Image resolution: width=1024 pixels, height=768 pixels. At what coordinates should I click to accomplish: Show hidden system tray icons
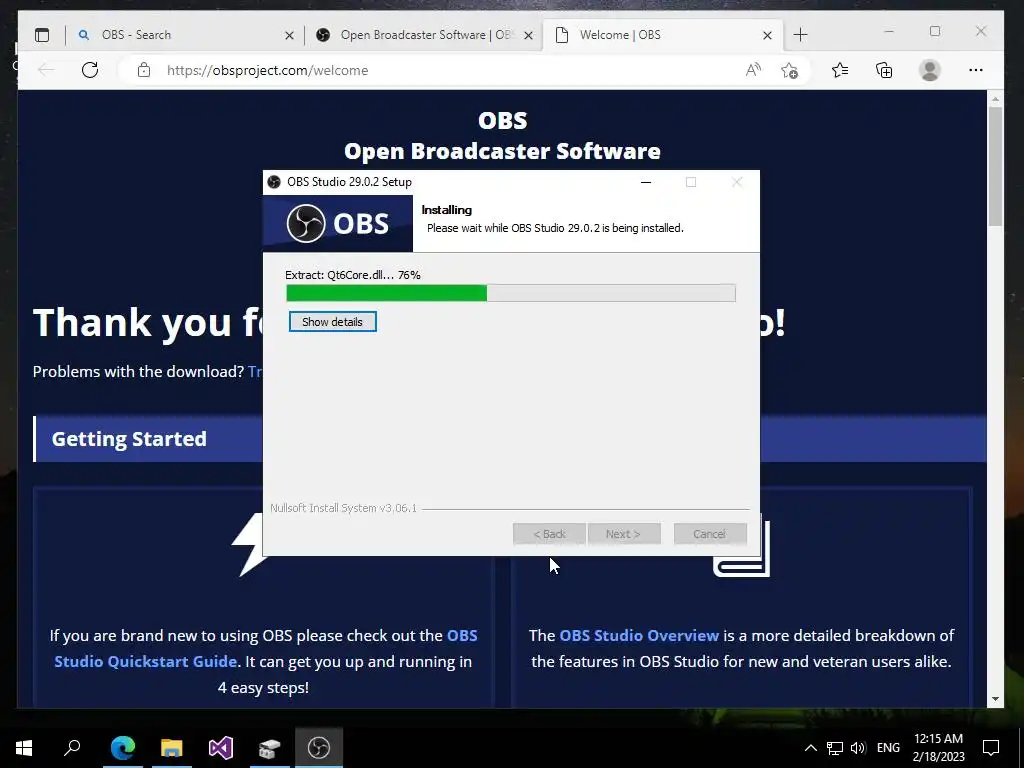(x=810, y=748)
